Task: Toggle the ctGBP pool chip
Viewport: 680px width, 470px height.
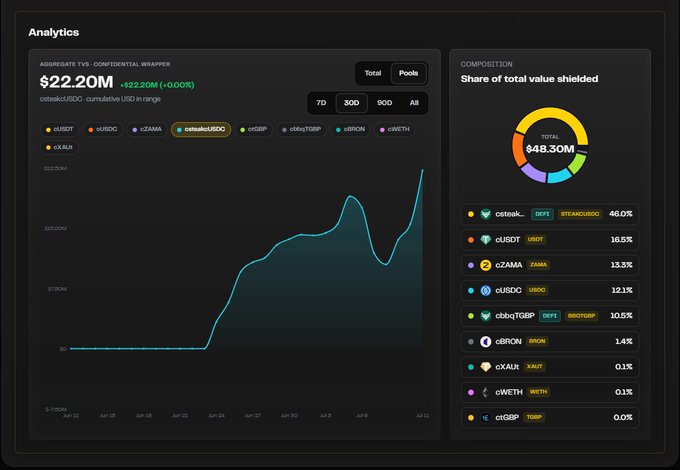Action: 254,129
